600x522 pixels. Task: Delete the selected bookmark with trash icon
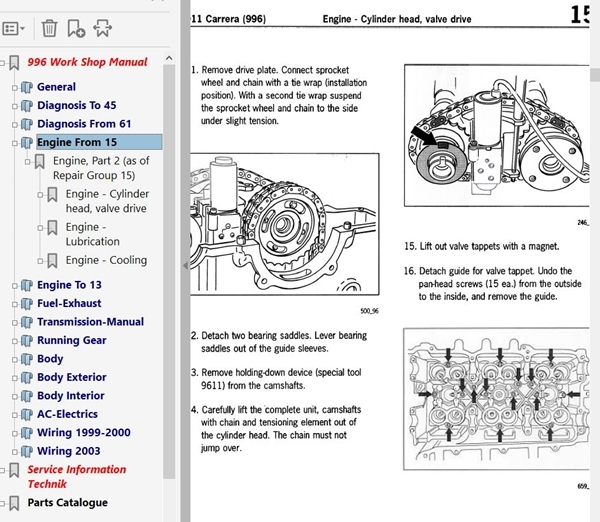coord(49,28)
